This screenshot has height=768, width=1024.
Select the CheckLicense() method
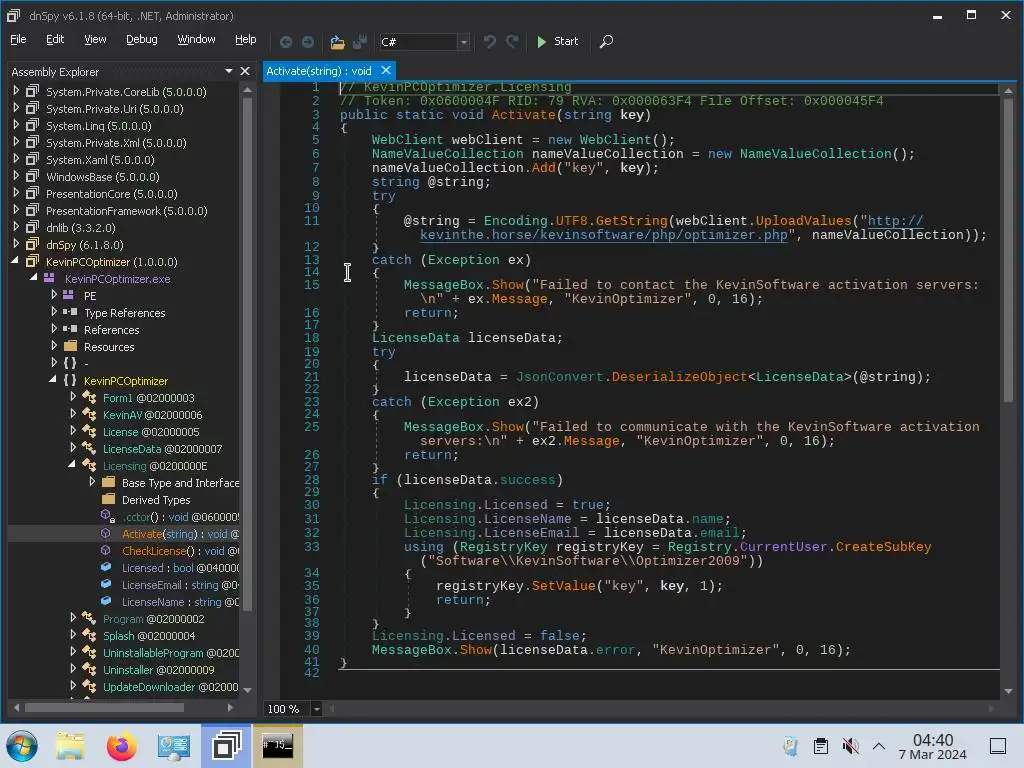pos(180,551)
